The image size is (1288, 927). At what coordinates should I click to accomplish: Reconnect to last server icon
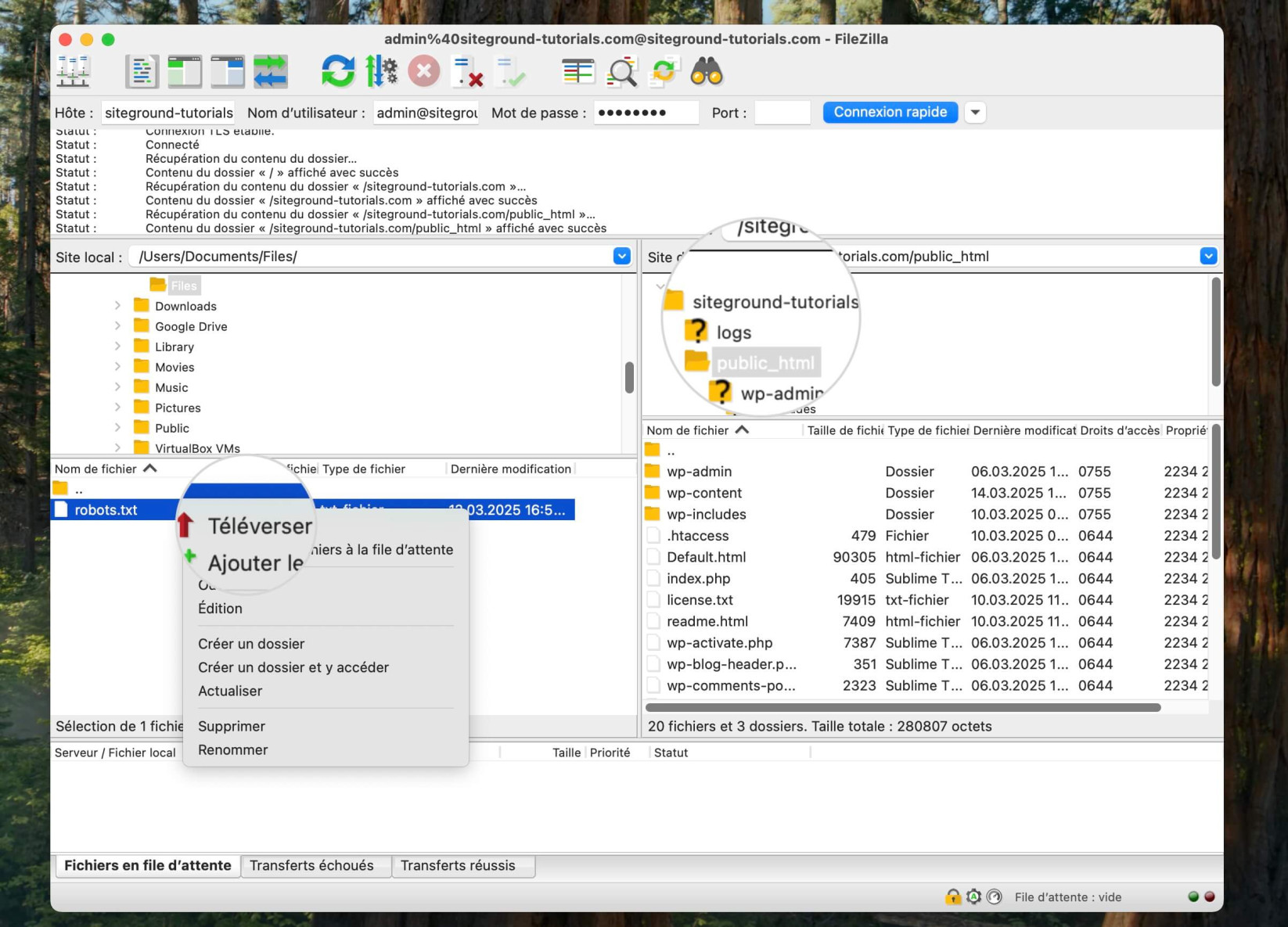511,72
